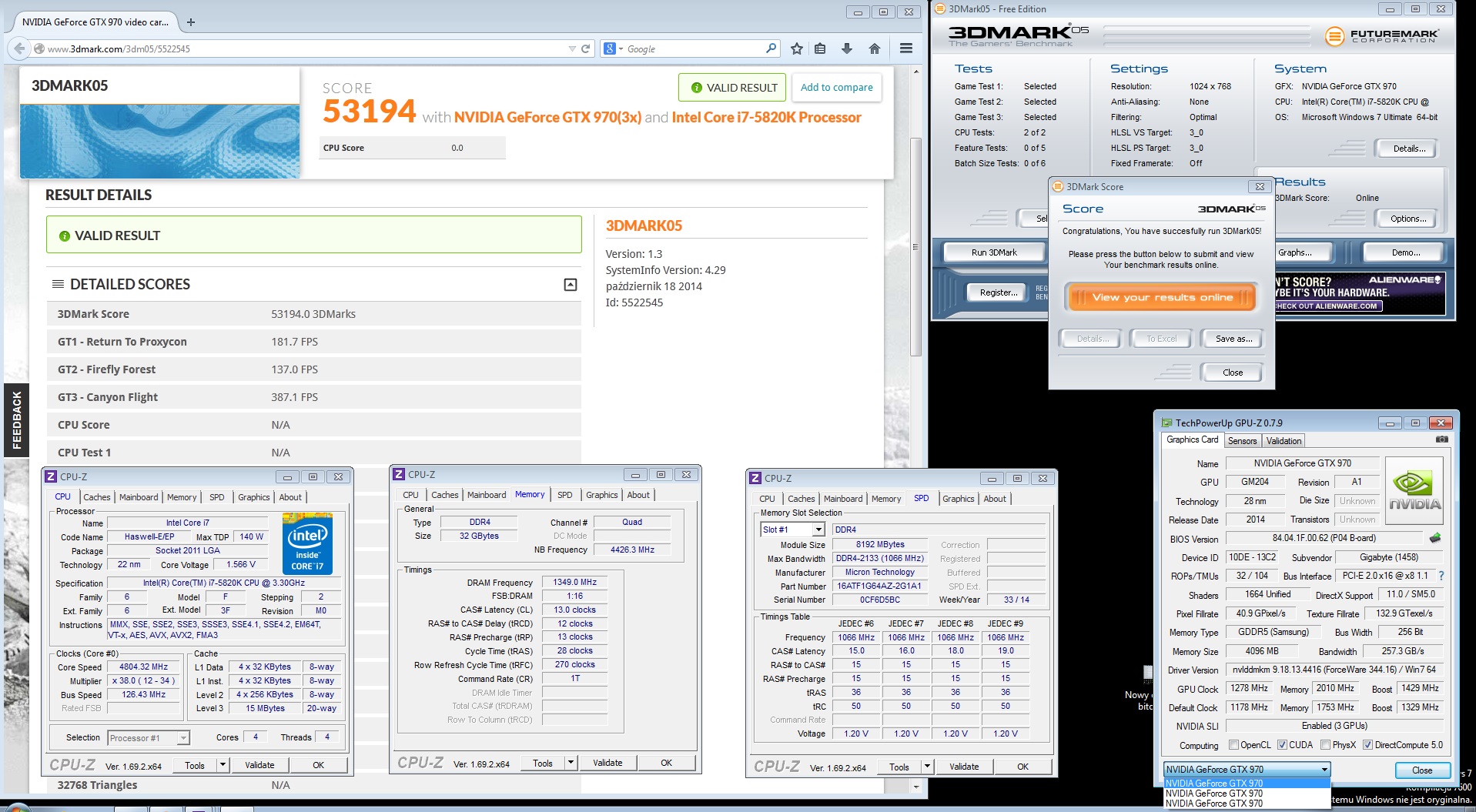Image resolution: width=1476 pixels, height=812 pixels.
Task: Click the system Details... button in 3DMark05
Action: (1408, 149)
